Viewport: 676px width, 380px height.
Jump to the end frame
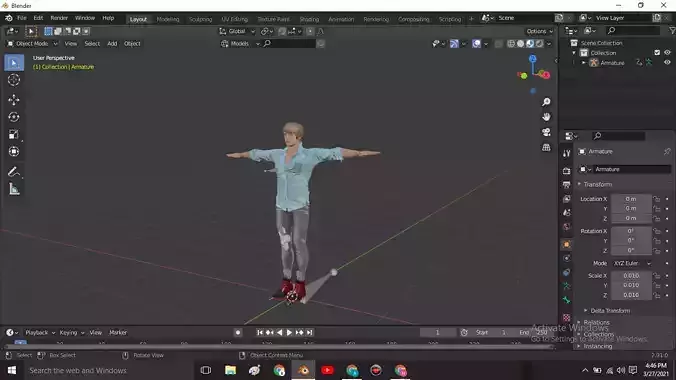click(309, 333)
